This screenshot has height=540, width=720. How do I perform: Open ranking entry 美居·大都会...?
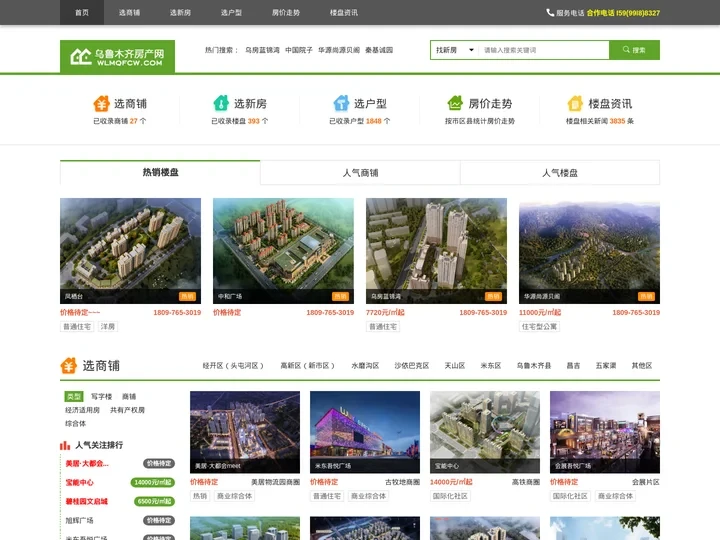(87, 463)
